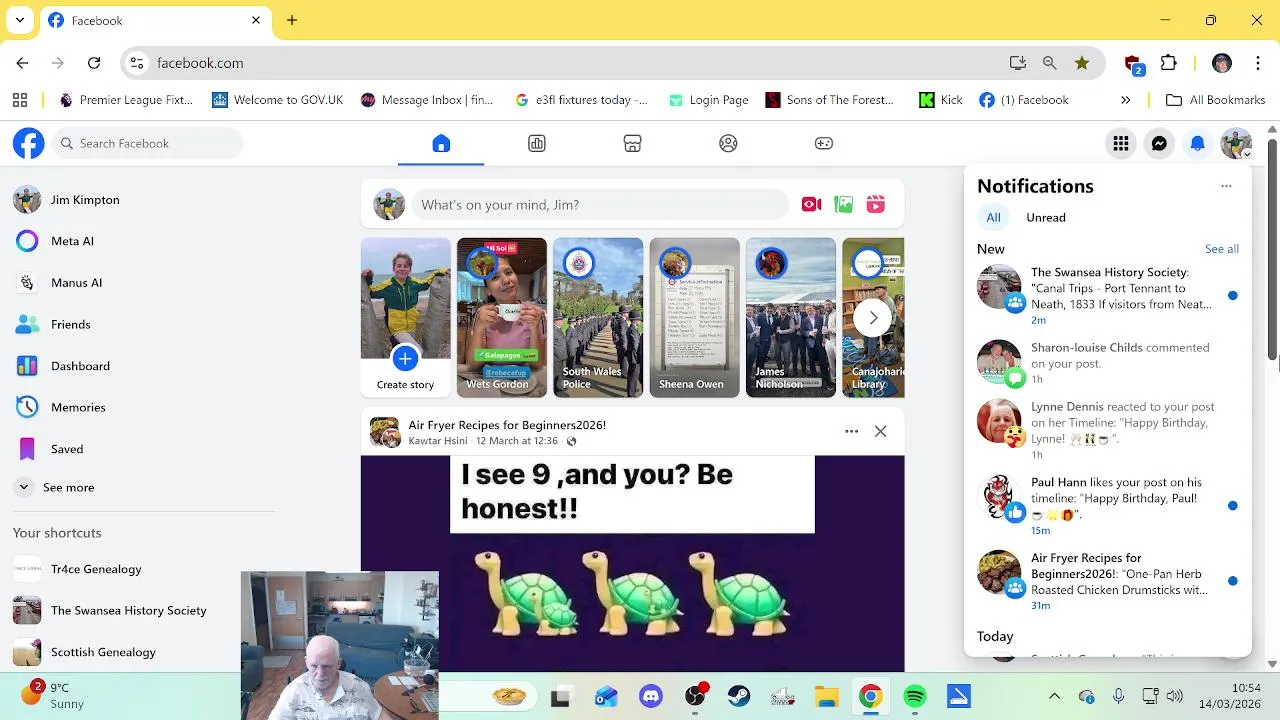Click the Facebook logo
This screenshot has width=1280, height=720.
click(28, 144)
